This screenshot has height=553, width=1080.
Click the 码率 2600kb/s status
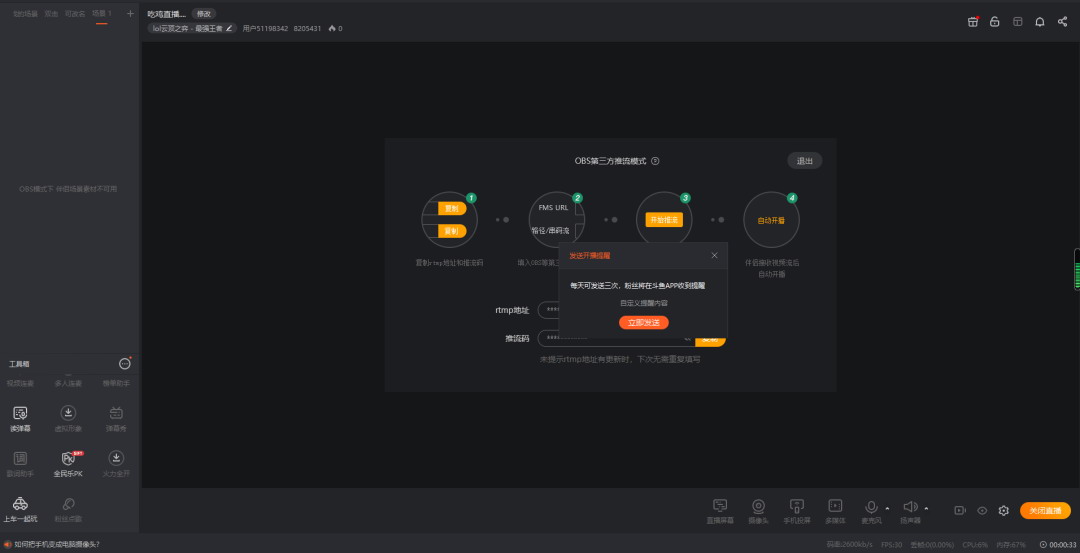click(849, 544)
